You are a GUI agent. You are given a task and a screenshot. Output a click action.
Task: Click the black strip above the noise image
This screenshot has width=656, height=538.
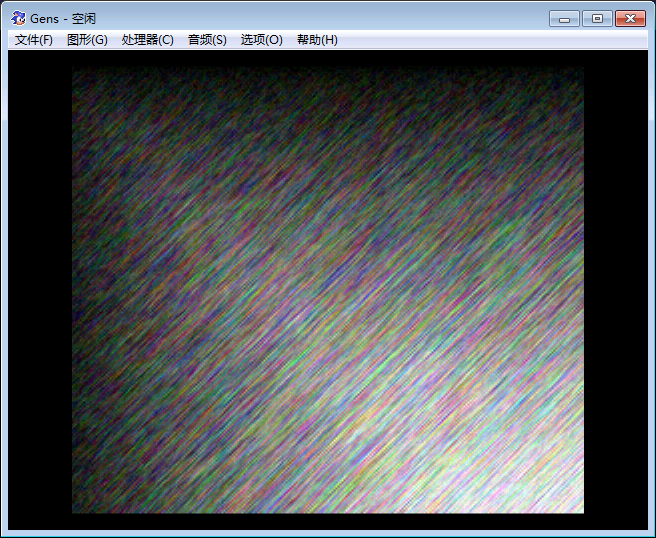click(328, 58)
